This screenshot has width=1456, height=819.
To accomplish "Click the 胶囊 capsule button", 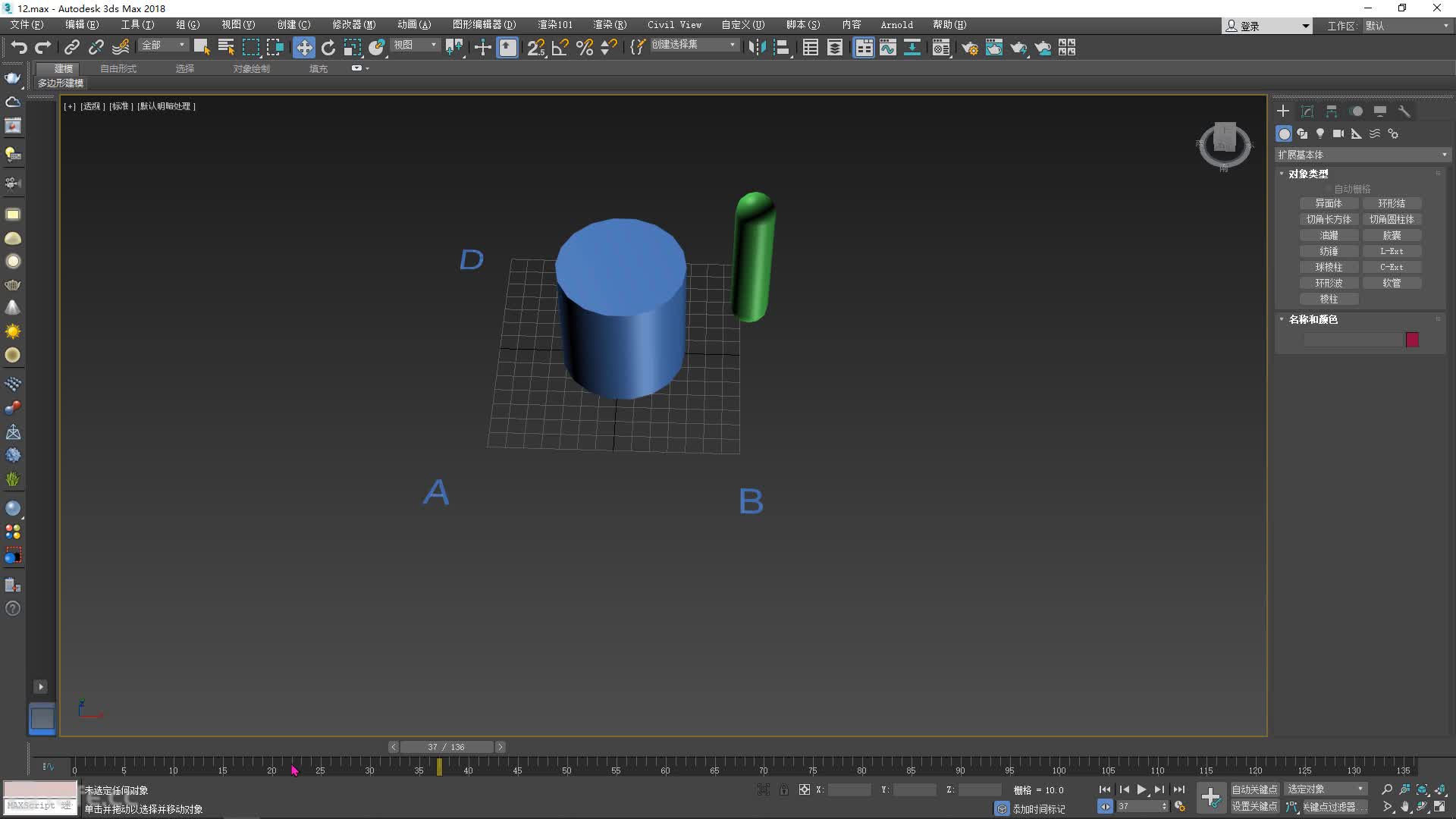I will [1392, 235].
